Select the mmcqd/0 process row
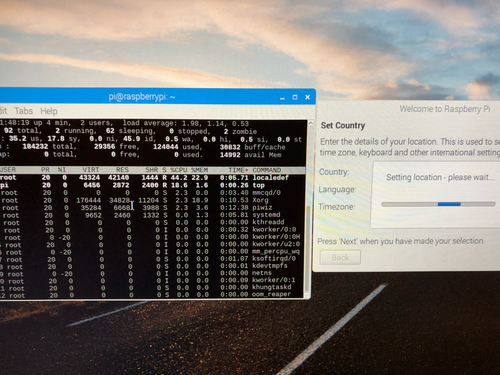This screenshot has width=500, height=375. 153,193
